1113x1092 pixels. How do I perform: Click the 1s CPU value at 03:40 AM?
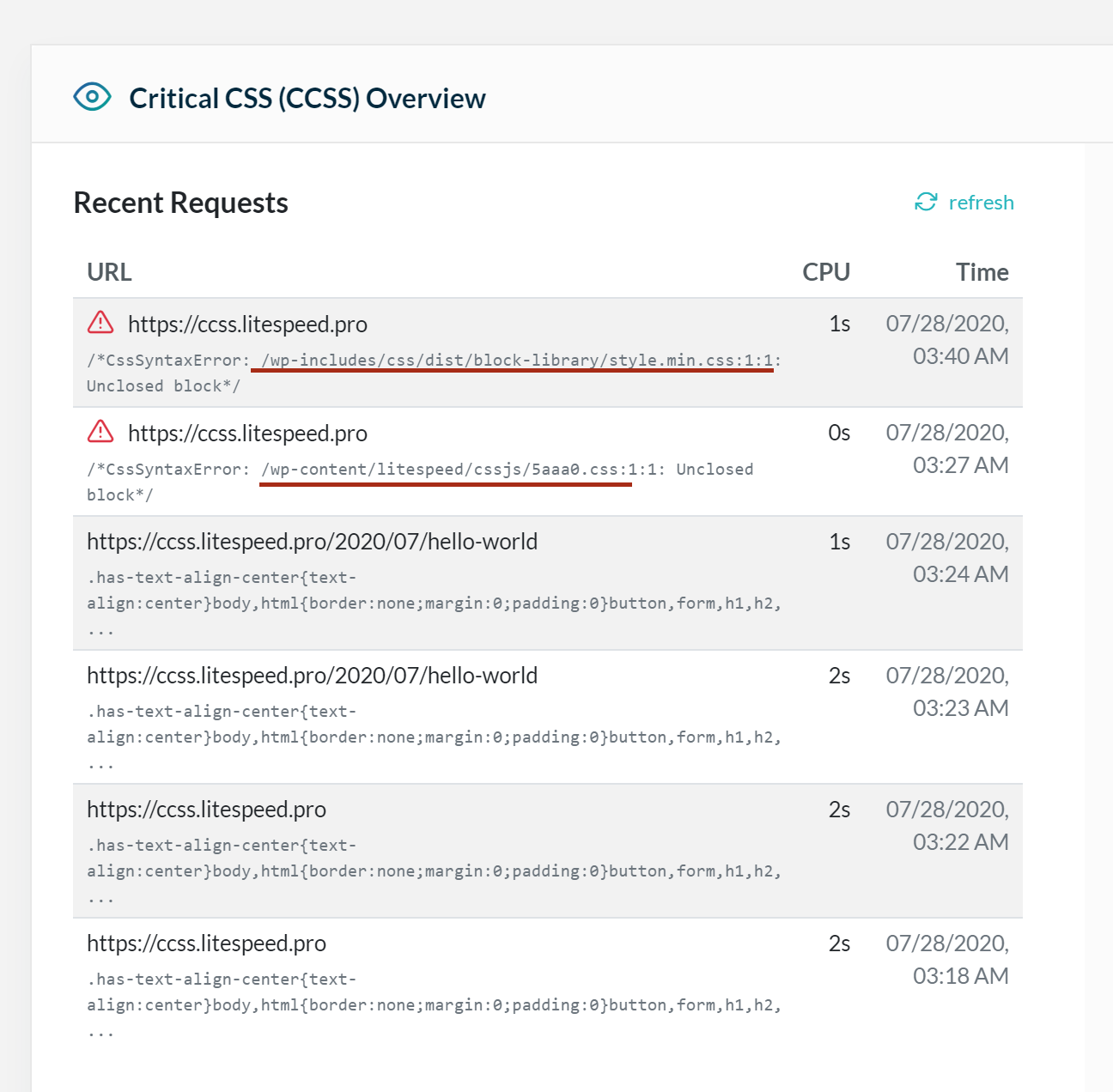839,324
